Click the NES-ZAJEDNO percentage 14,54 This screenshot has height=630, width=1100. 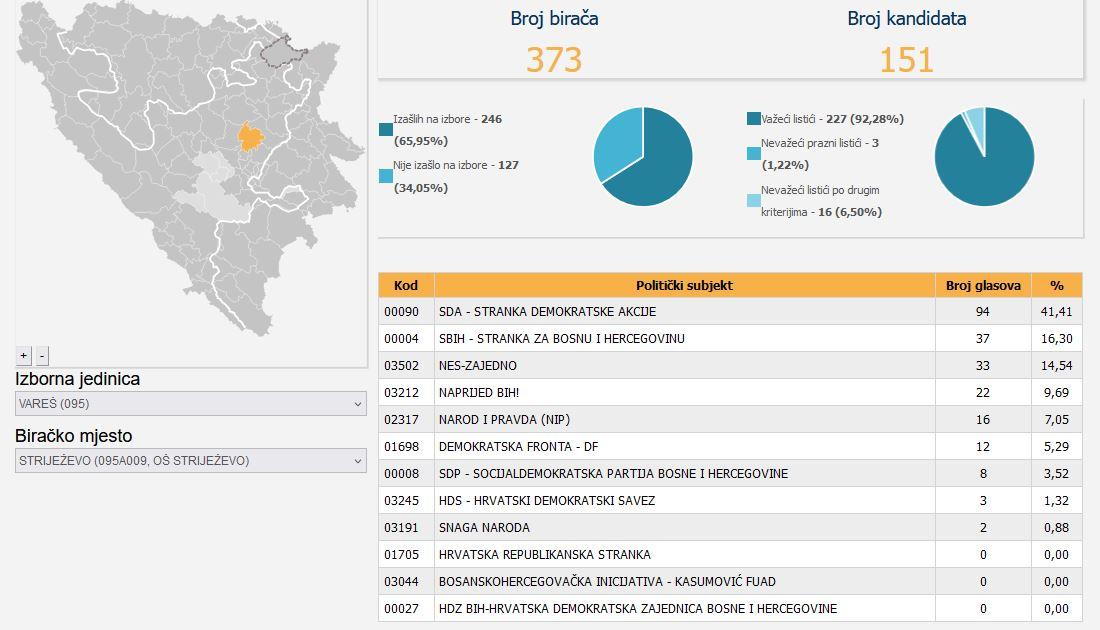click(1057, 366)
